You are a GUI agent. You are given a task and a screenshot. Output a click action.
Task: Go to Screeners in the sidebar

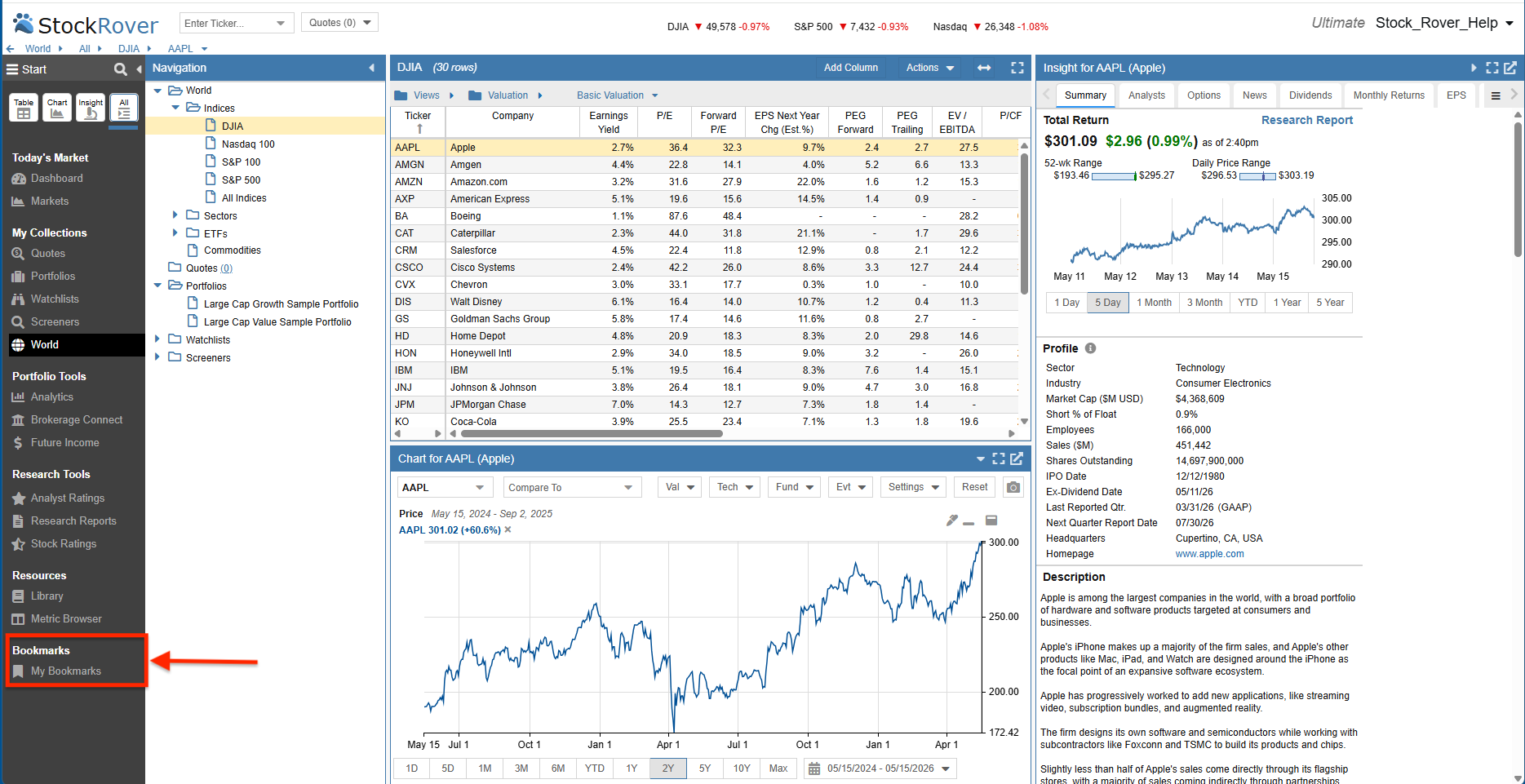(55, 322)
